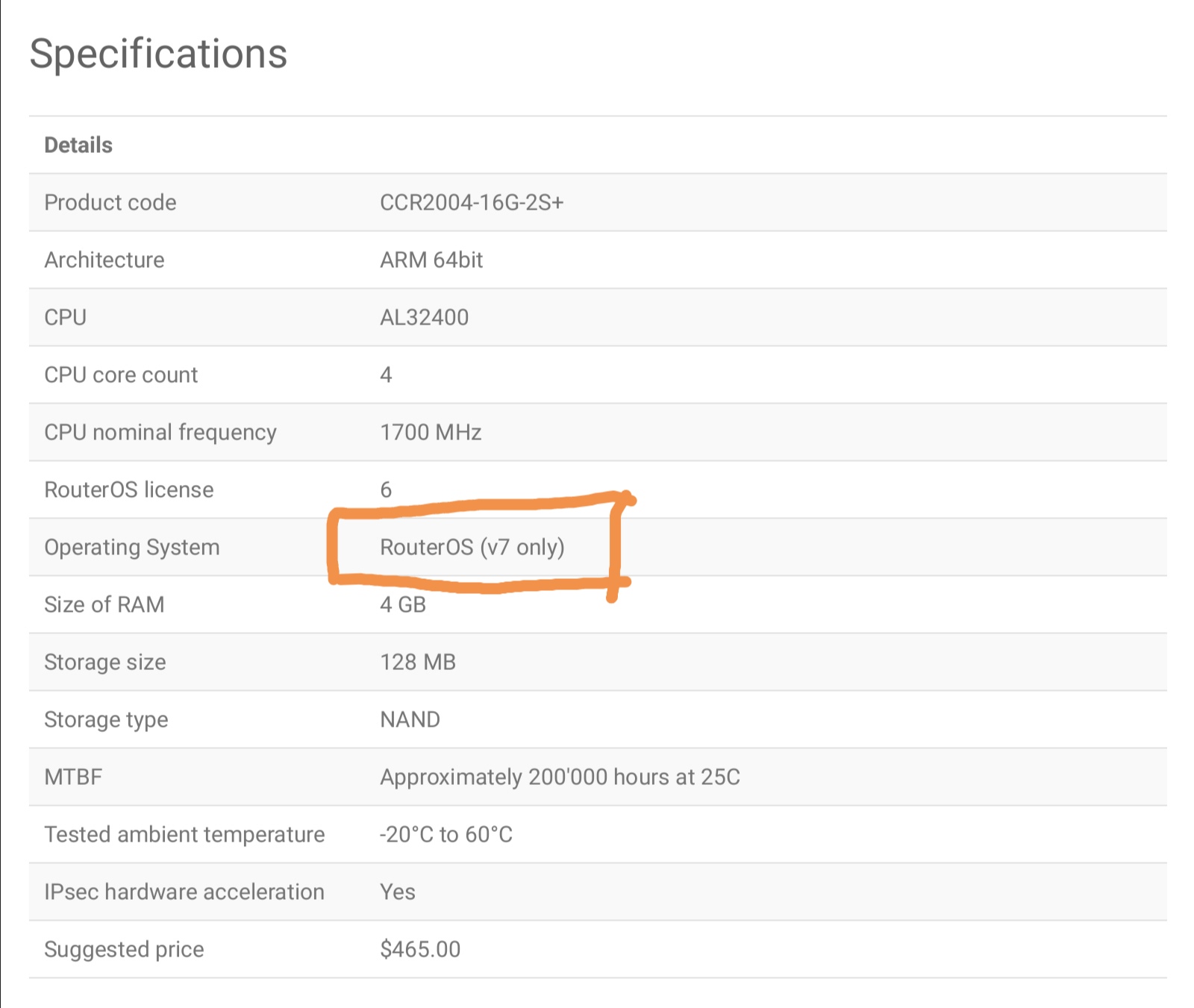Select product code value CCR2004-16G-2S+
The height and width of the screenshot is (1008, 1194).
pyautogui.click(x=472, y=202)
